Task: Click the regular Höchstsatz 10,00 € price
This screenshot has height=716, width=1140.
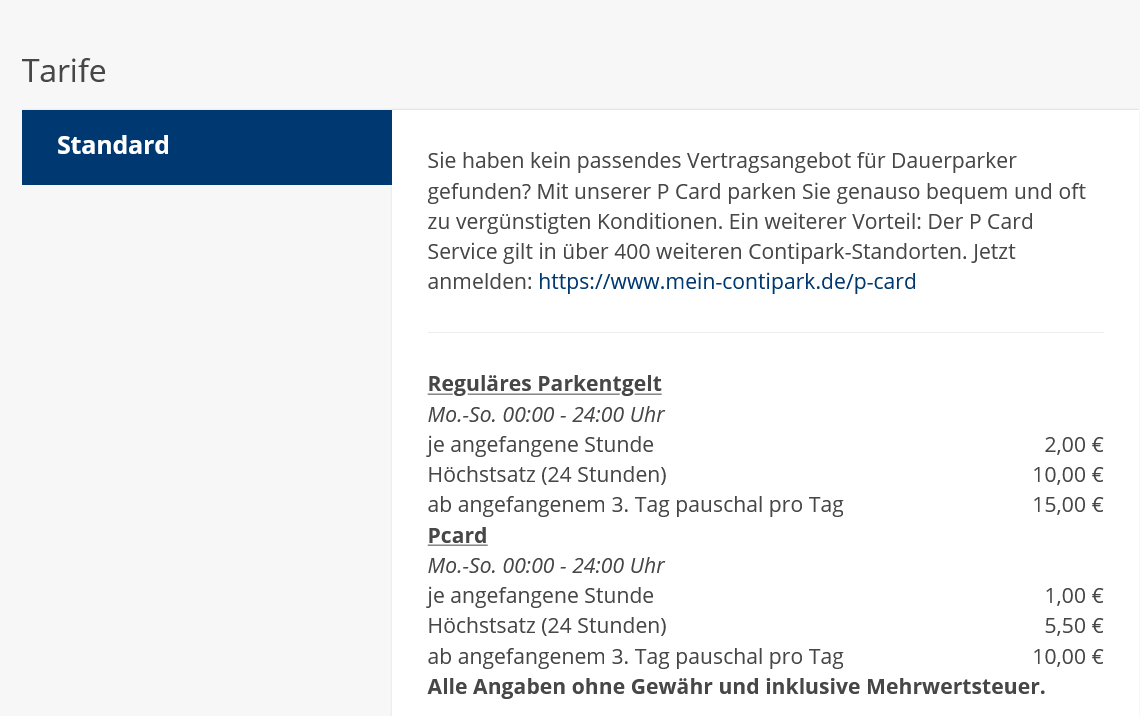Action: click(x=1067, y=475)
